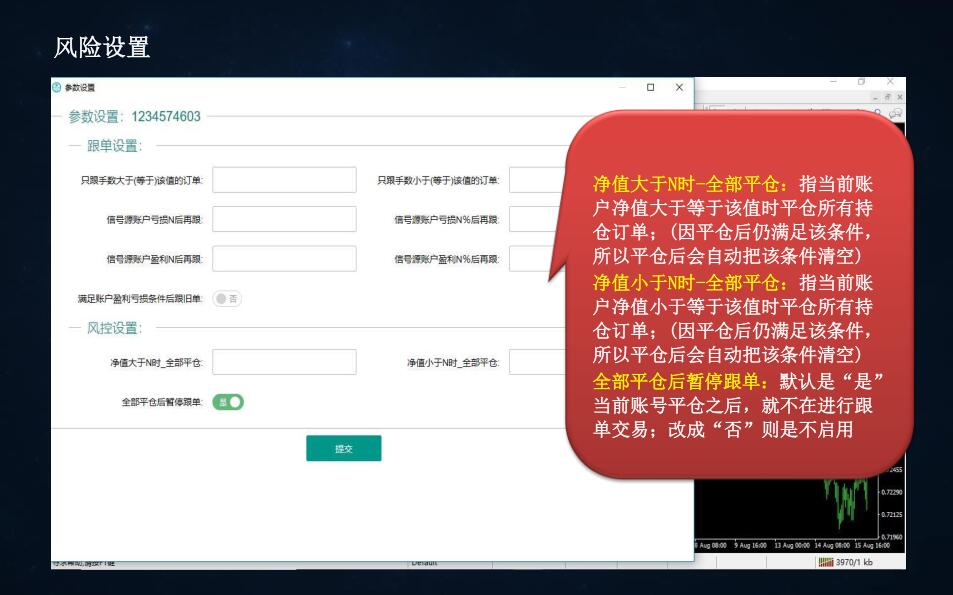Click the chat bubble icon in terminal toolbar
The image size is (953, 595).
[896, 114]
